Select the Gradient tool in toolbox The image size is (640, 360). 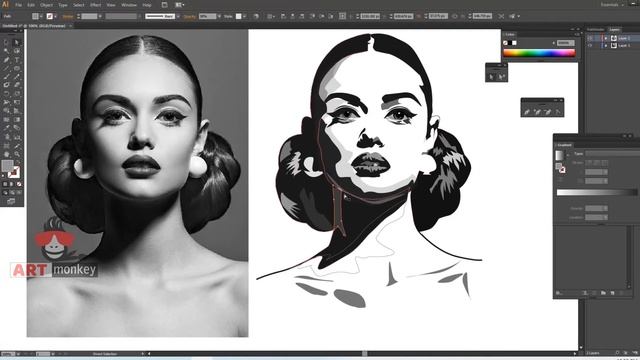coord(17,119)
